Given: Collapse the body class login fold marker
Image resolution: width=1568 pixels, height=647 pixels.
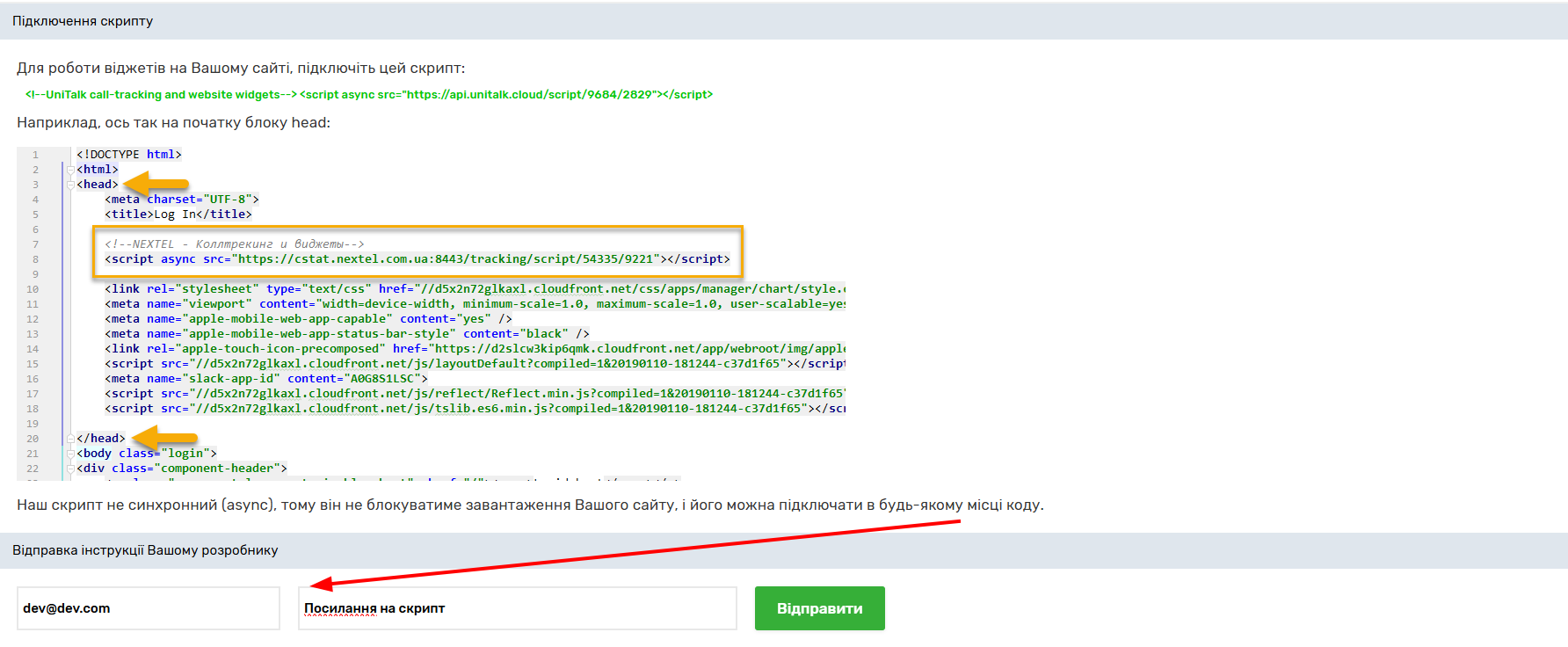Looking at the screenshot, I should click(70, 454).
